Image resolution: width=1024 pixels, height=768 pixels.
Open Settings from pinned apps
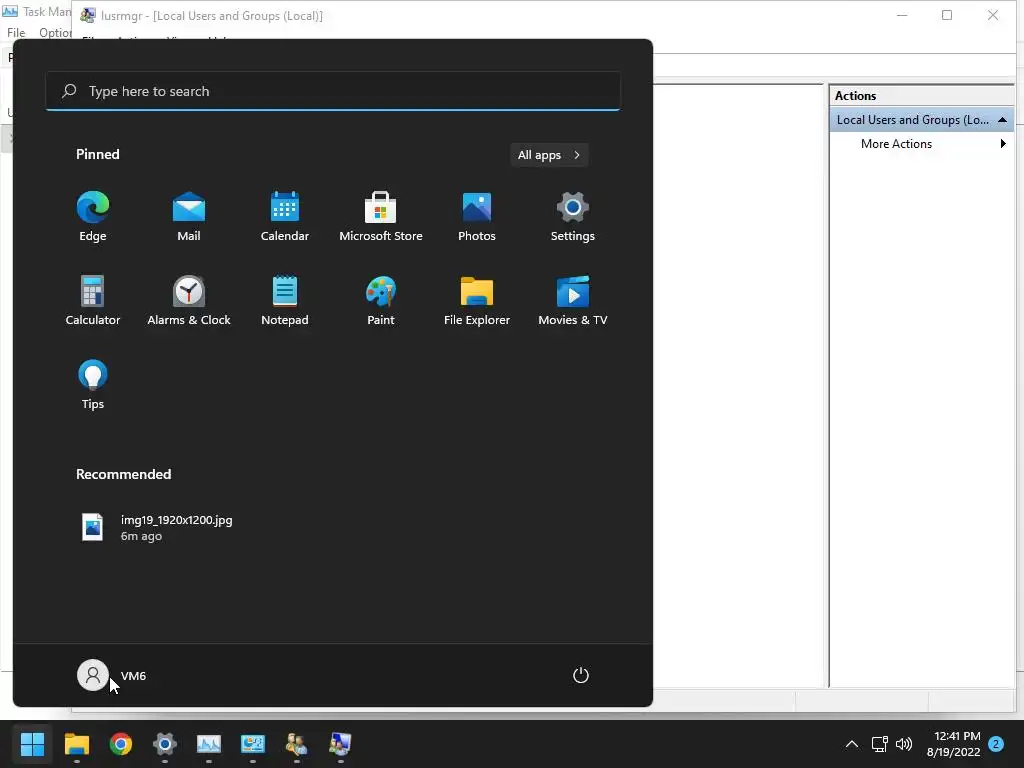pyautogui.click(x=573, y=216)
